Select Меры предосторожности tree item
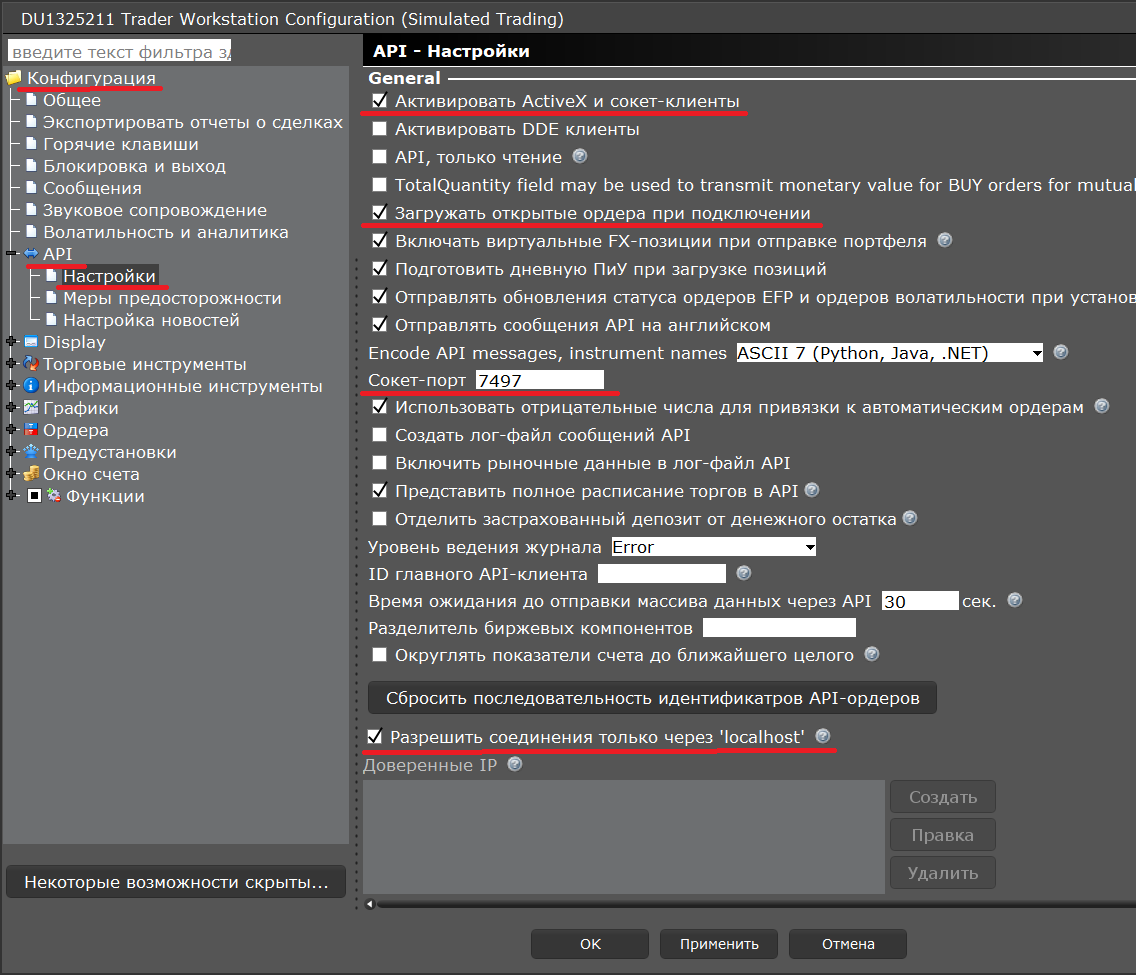This screenshot has height=975, width=1136. click(172, 298)
